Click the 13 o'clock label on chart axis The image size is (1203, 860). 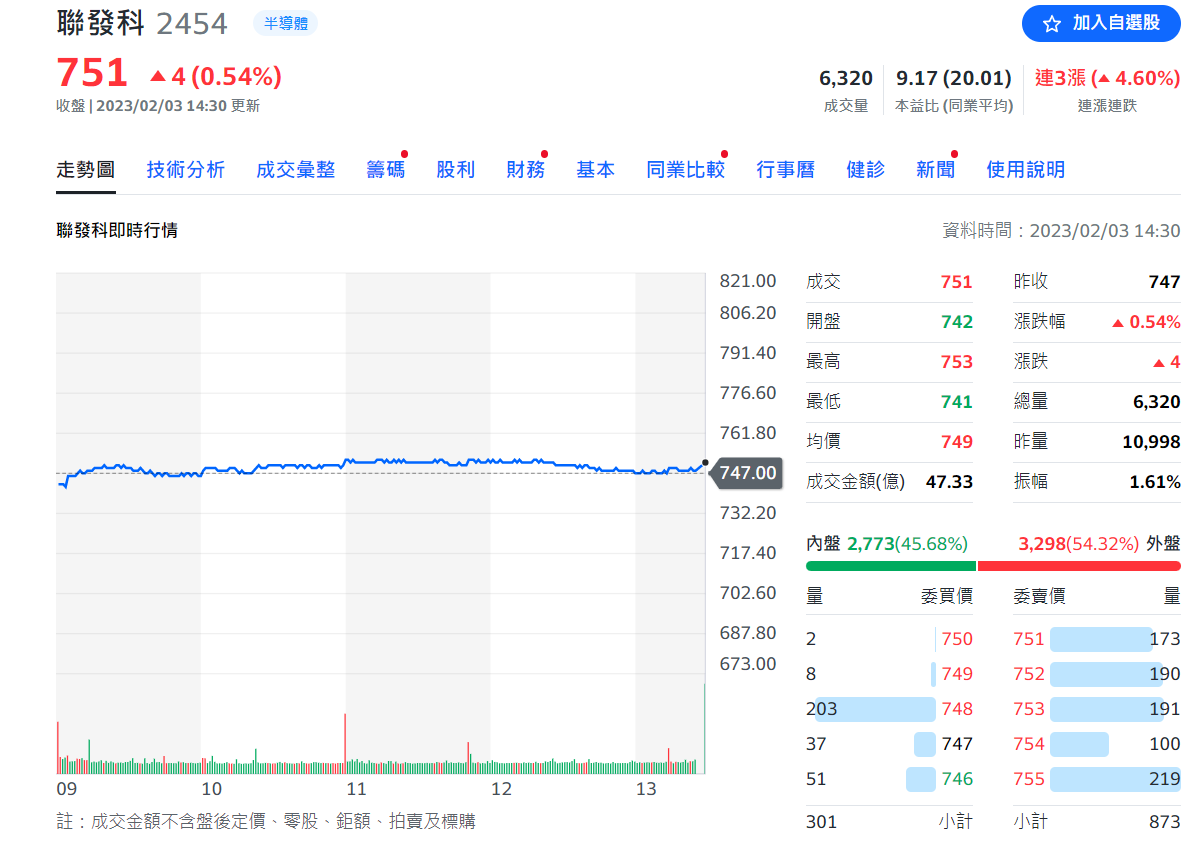647,789
